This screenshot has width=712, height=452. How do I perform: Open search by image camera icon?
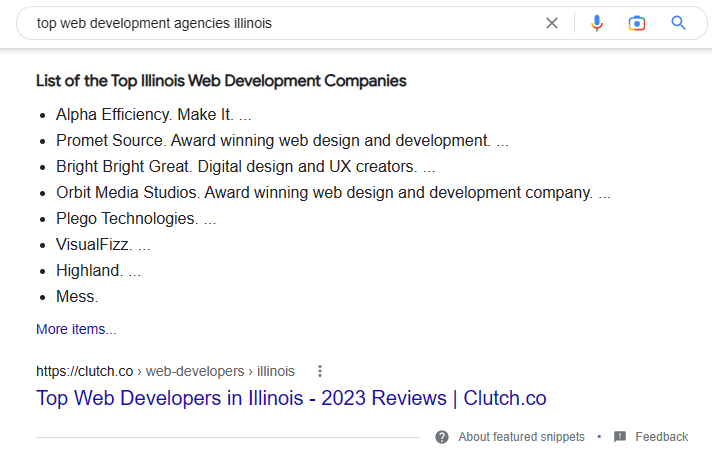pyautogui.click(x=637, y=23)
